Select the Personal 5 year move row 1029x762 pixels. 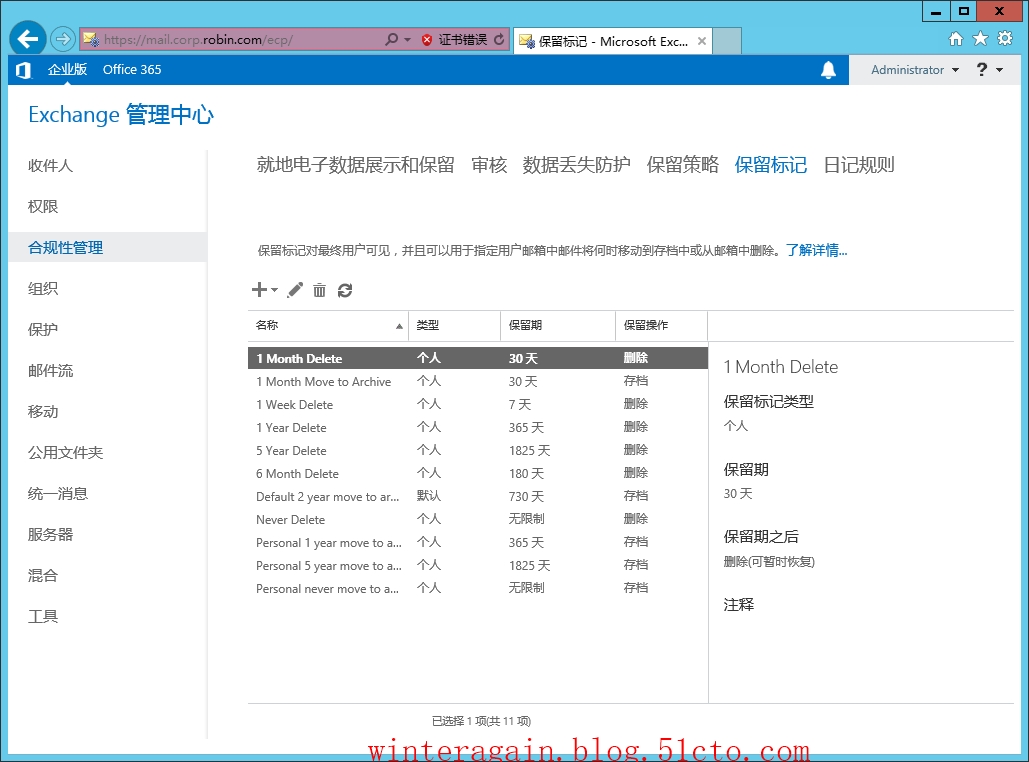pyautogui.click(x=478, y=565)
